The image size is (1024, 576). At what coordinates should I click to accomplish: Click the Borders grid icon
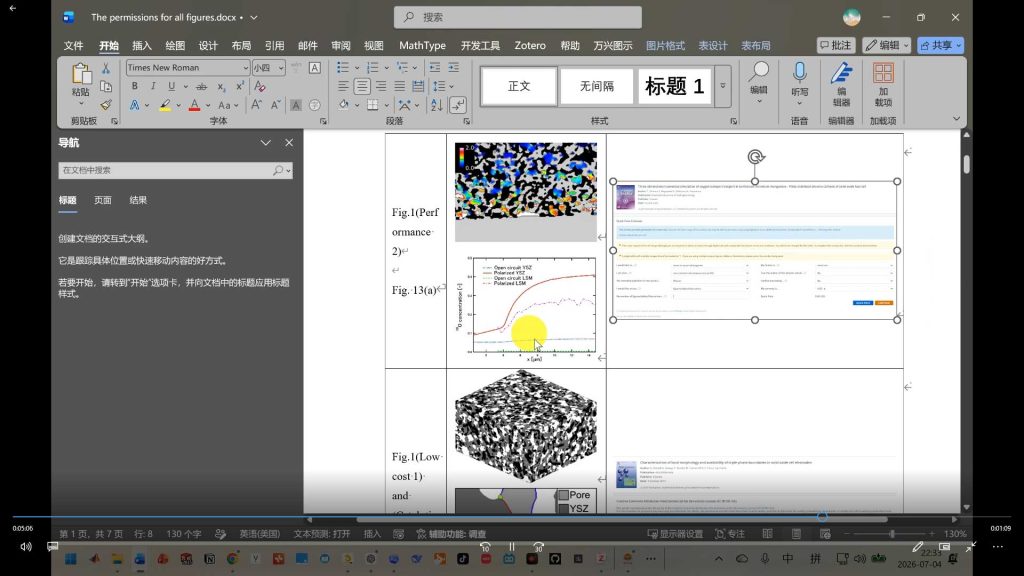[x=372, y=104]
